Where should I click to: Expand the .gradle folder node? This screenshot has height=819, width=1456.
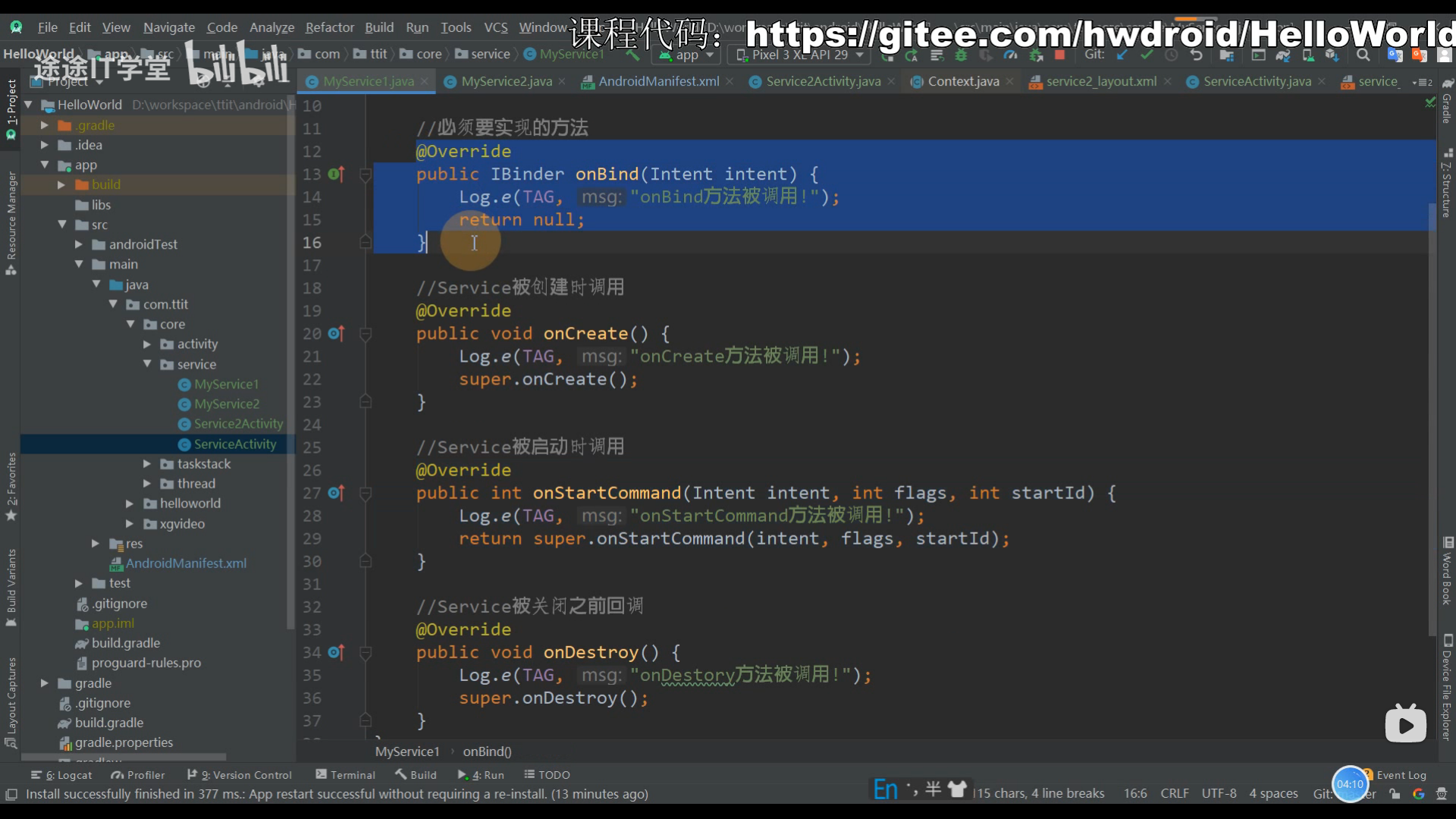click(45, 125)
